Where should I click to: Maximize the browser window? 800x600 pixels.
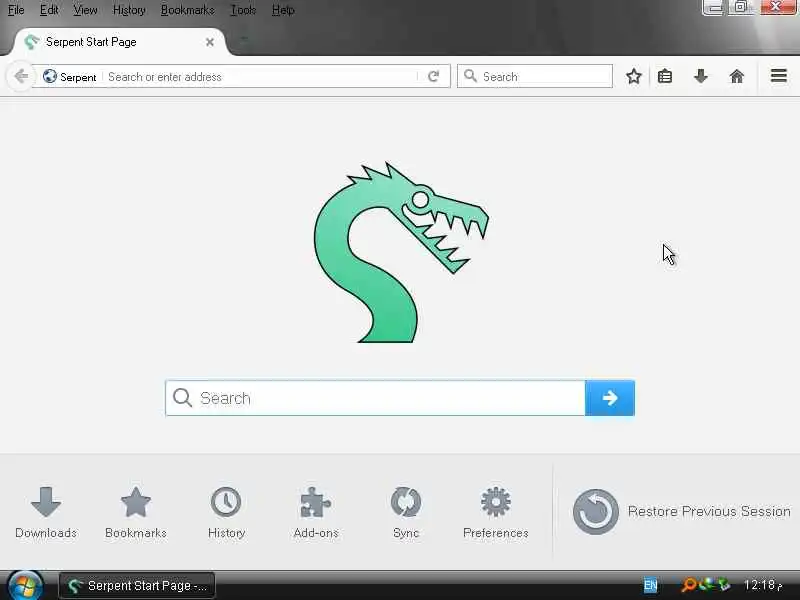pos(742,7)
